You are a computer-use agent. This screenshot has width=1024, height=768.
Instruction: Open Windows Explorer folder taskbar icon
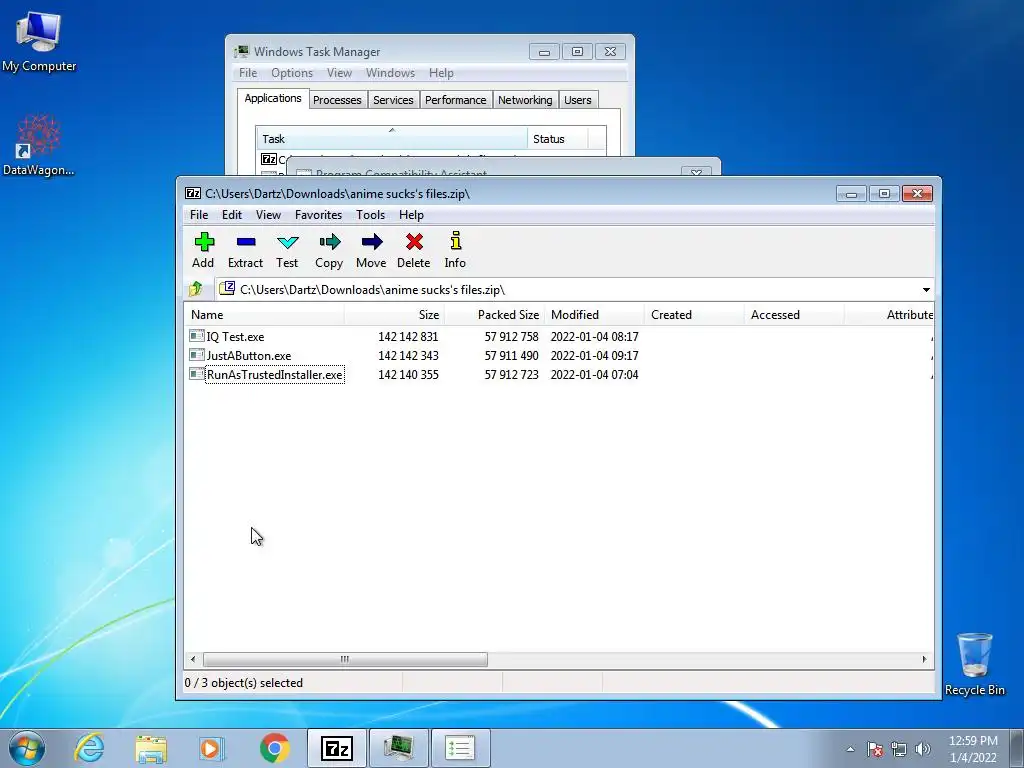coord(151,749)
